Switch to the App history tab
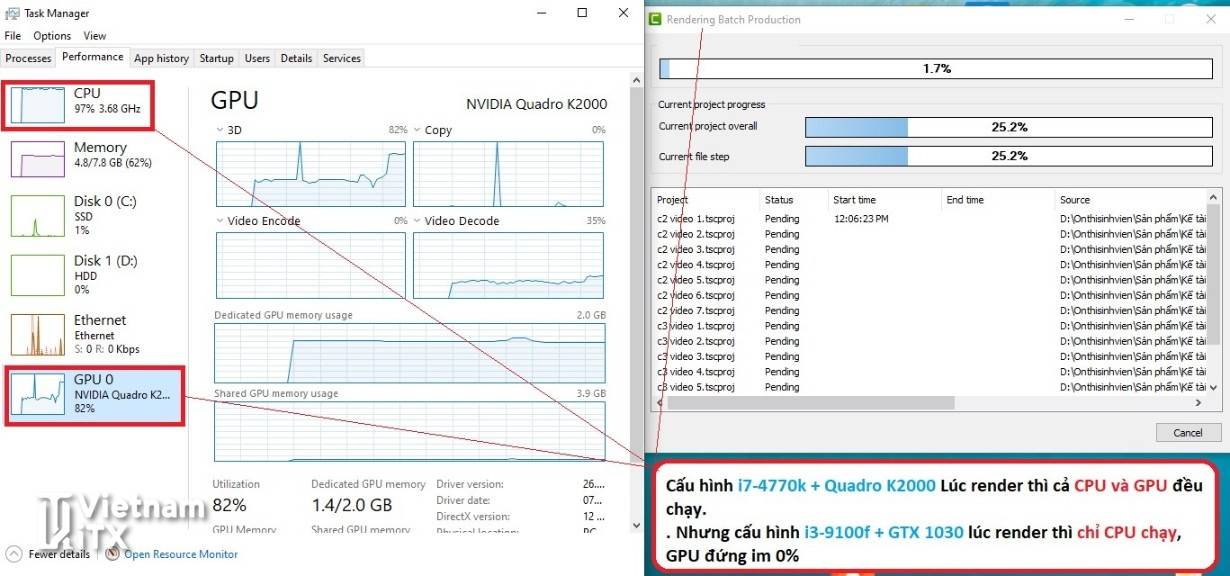This screenshot has width=1230, height=576. pos(161,58)
